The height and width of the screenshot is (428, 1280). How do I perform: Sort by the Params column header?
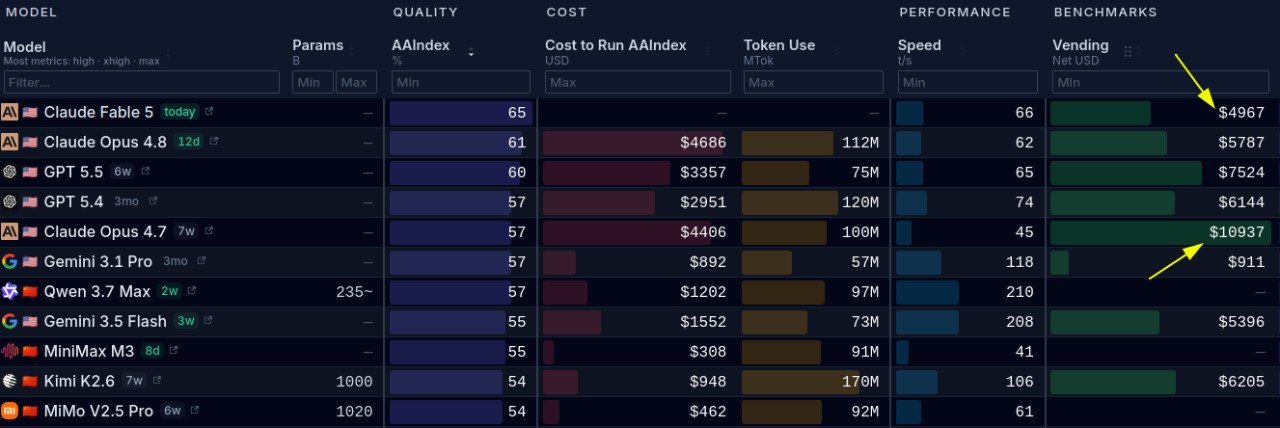(317, 45)
